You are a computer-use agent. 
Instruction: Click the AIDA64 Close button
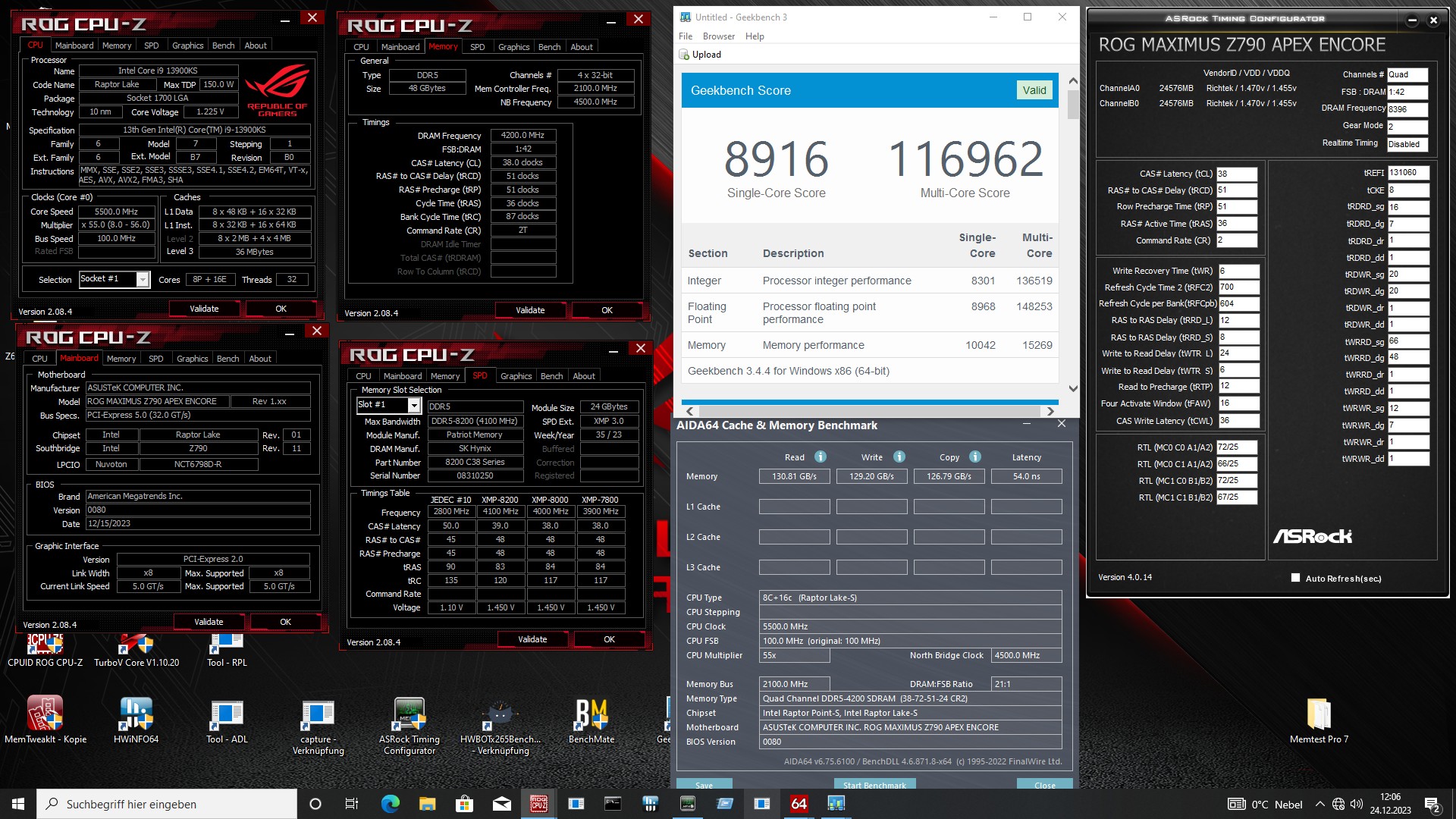click(x=1045, y=784)
